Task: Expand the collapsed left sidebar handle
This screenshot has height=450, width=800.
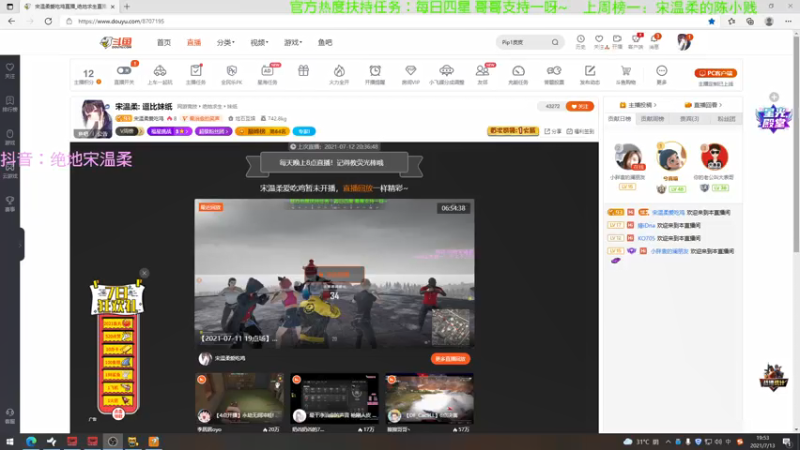Action: [x=21, y=245]
